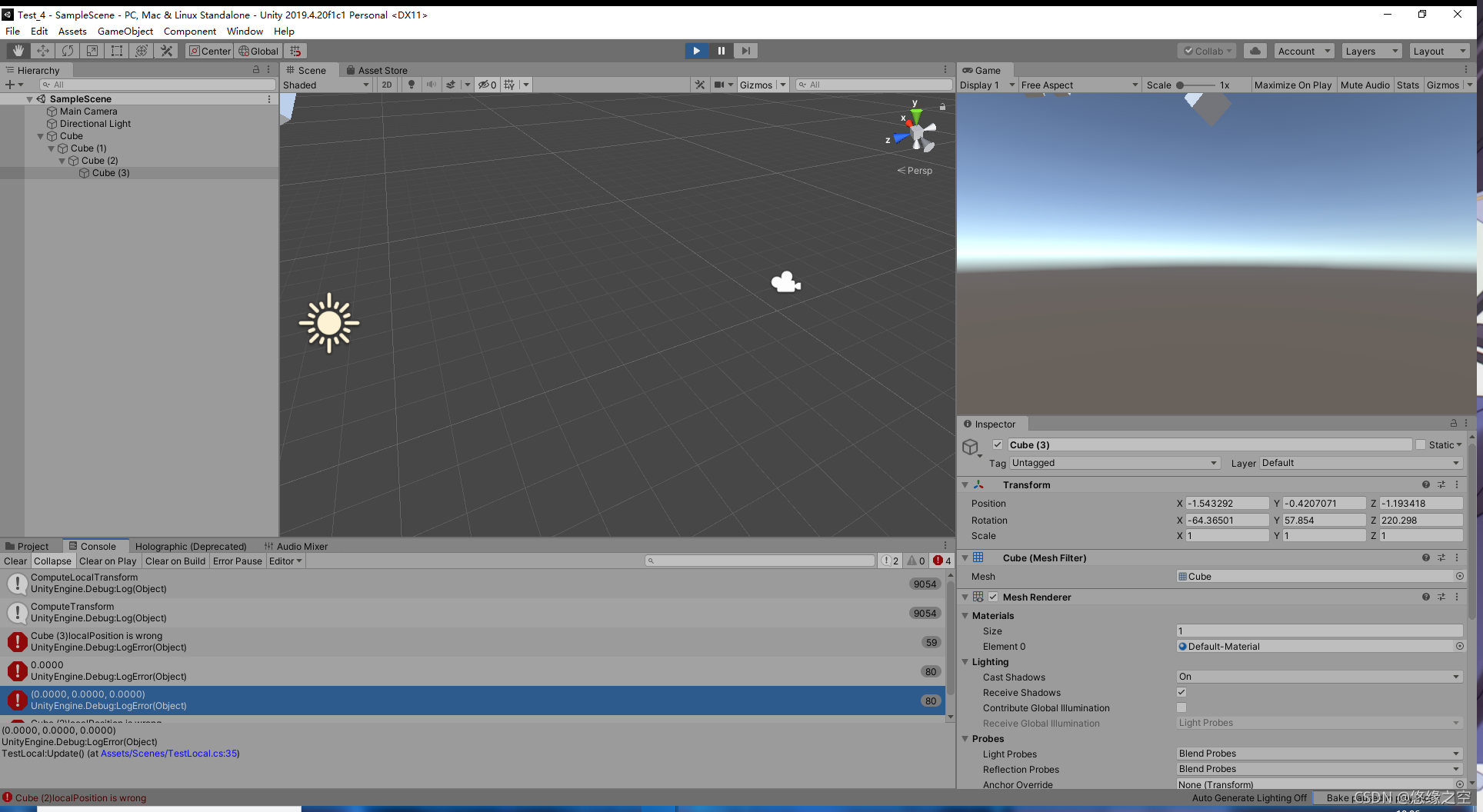
Task: Open the Shaded draw mode dropdown
Action: pos(326,85)
